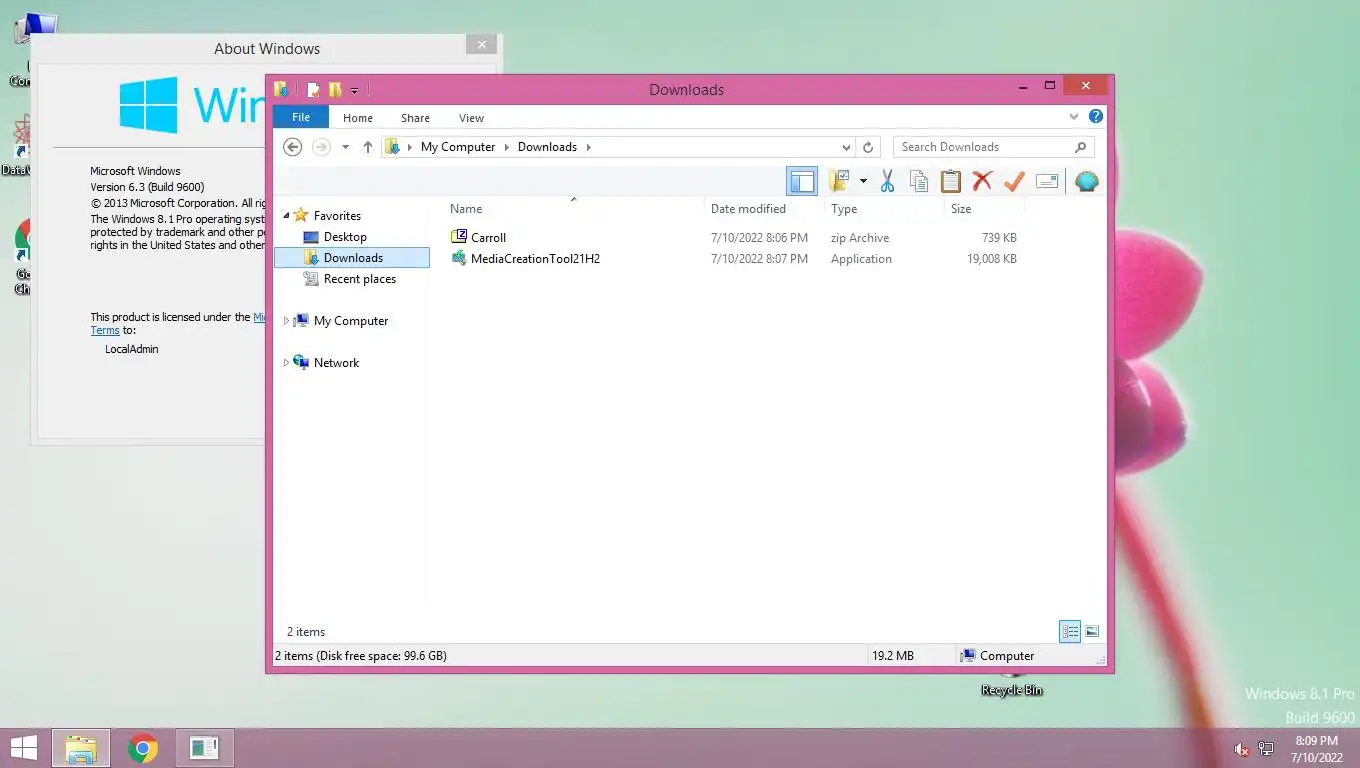Expand the My Computer tree node arrow
The width and height of the screenshot is (1360, 768).
[x=286, y=321]
